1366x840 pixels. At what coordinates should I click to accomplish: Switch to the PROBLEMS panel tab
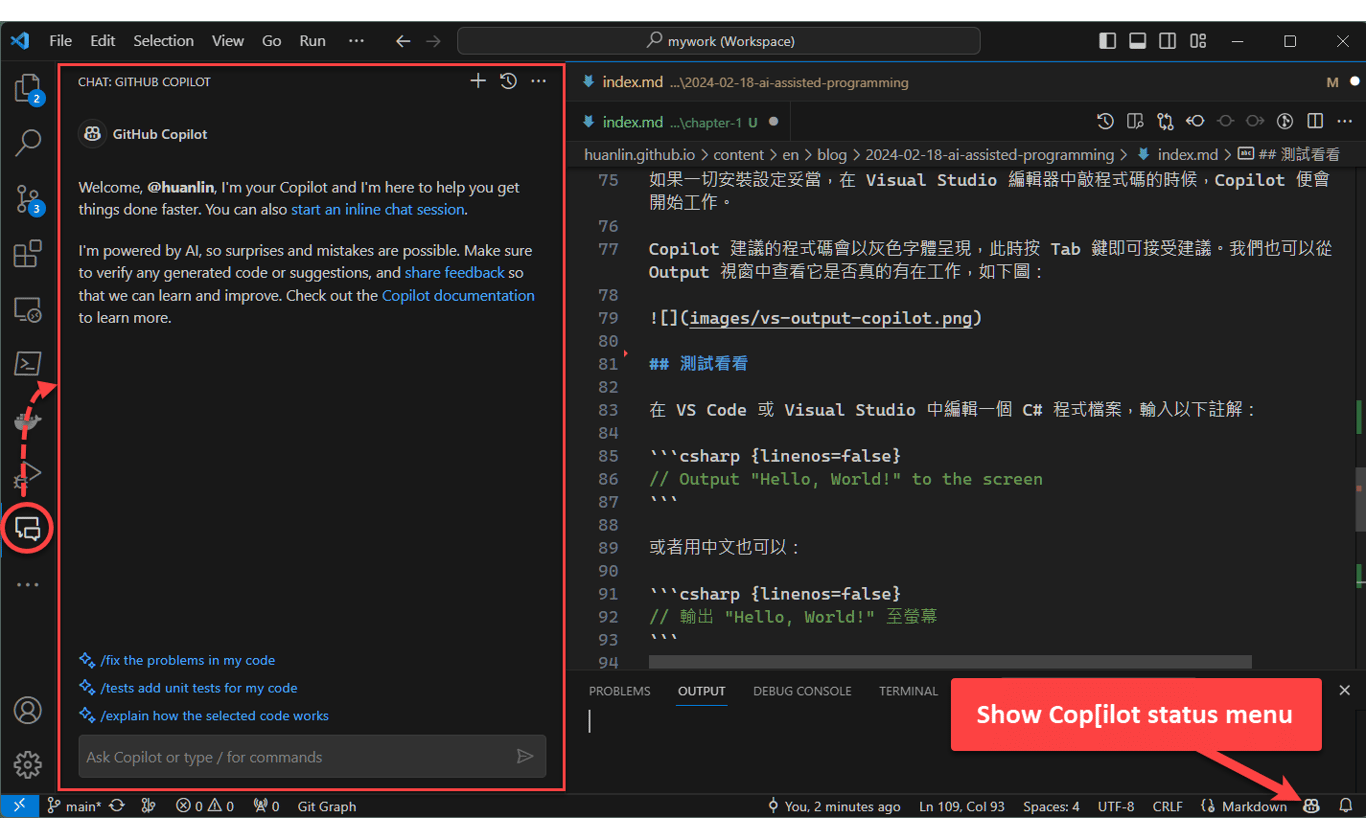[x=620, y=691]
